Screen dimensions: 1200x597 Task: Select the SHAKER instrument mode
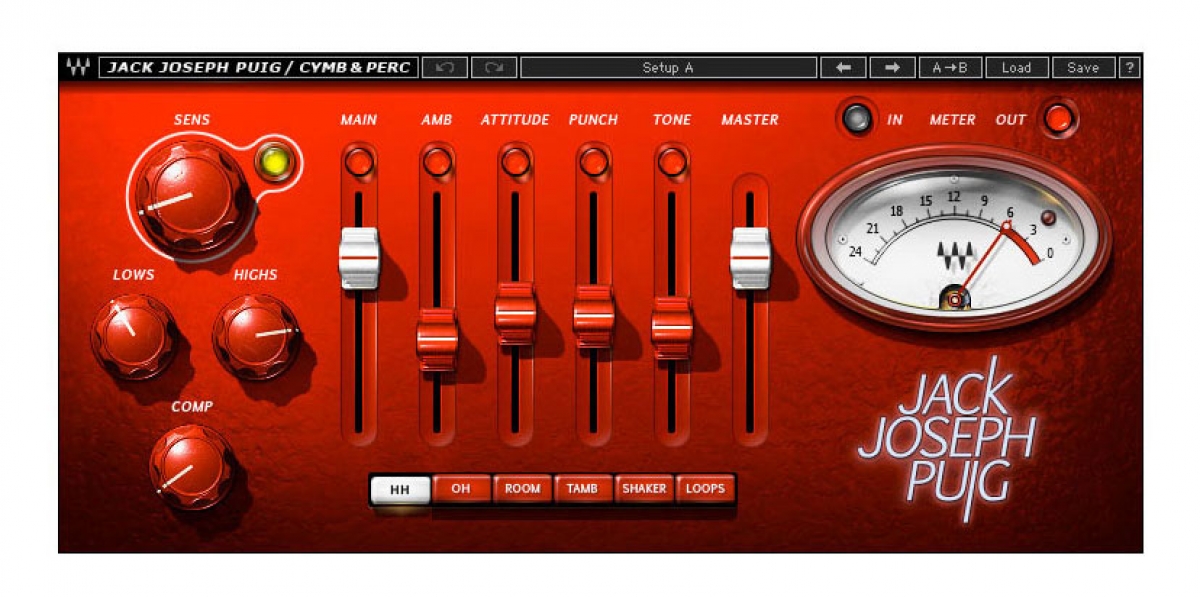[644, 489]
